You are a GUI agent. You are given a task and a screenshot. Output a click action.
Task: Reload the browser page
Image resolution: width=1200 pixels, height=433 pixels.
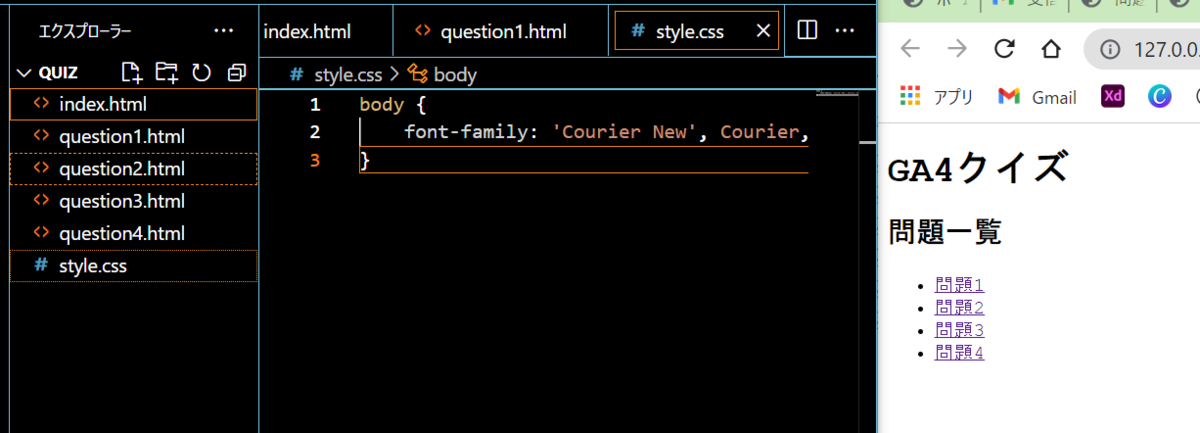(x=1004, y=49)
